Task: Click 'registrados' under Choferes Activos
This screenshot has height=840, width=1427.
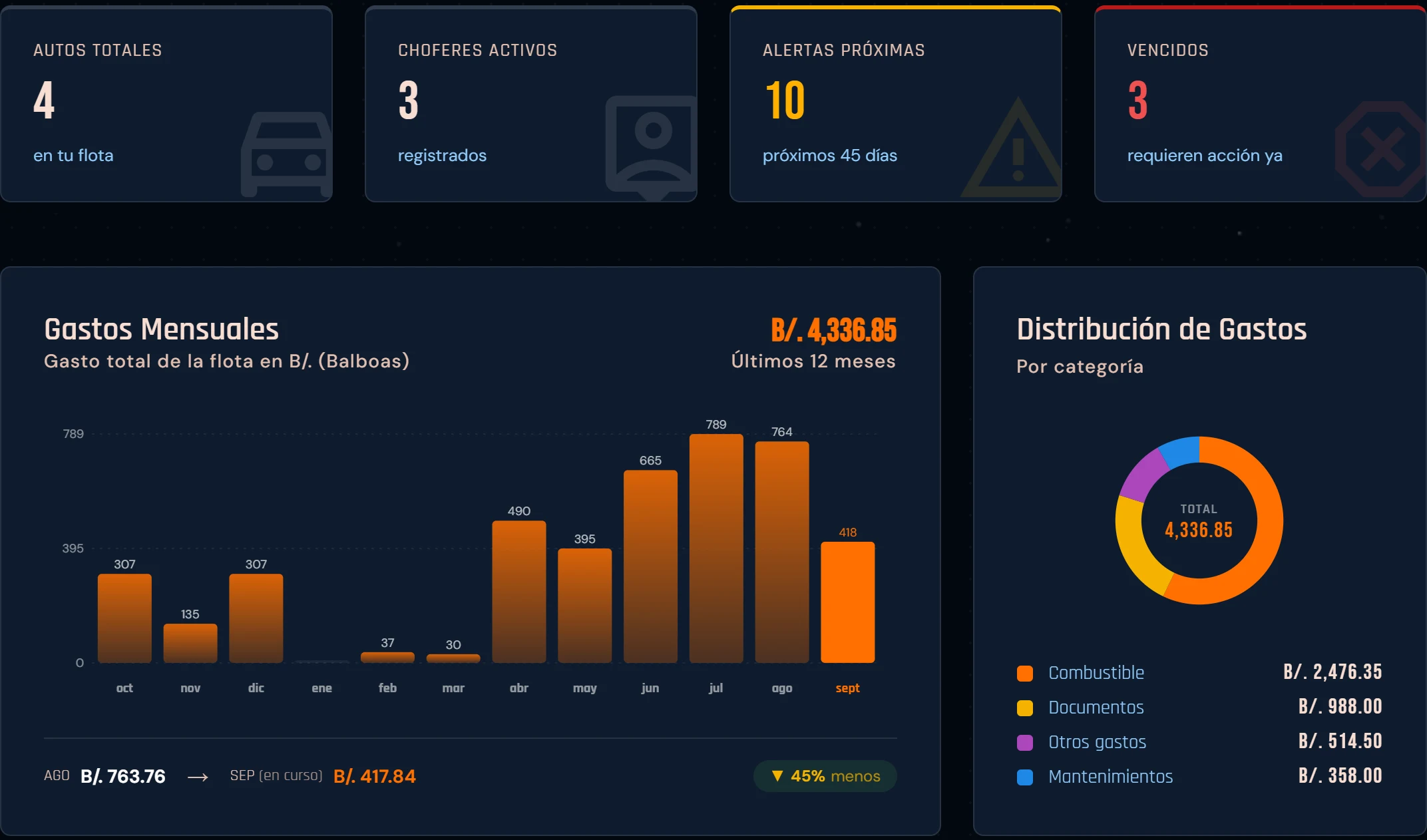Action: tap(442, 156)
